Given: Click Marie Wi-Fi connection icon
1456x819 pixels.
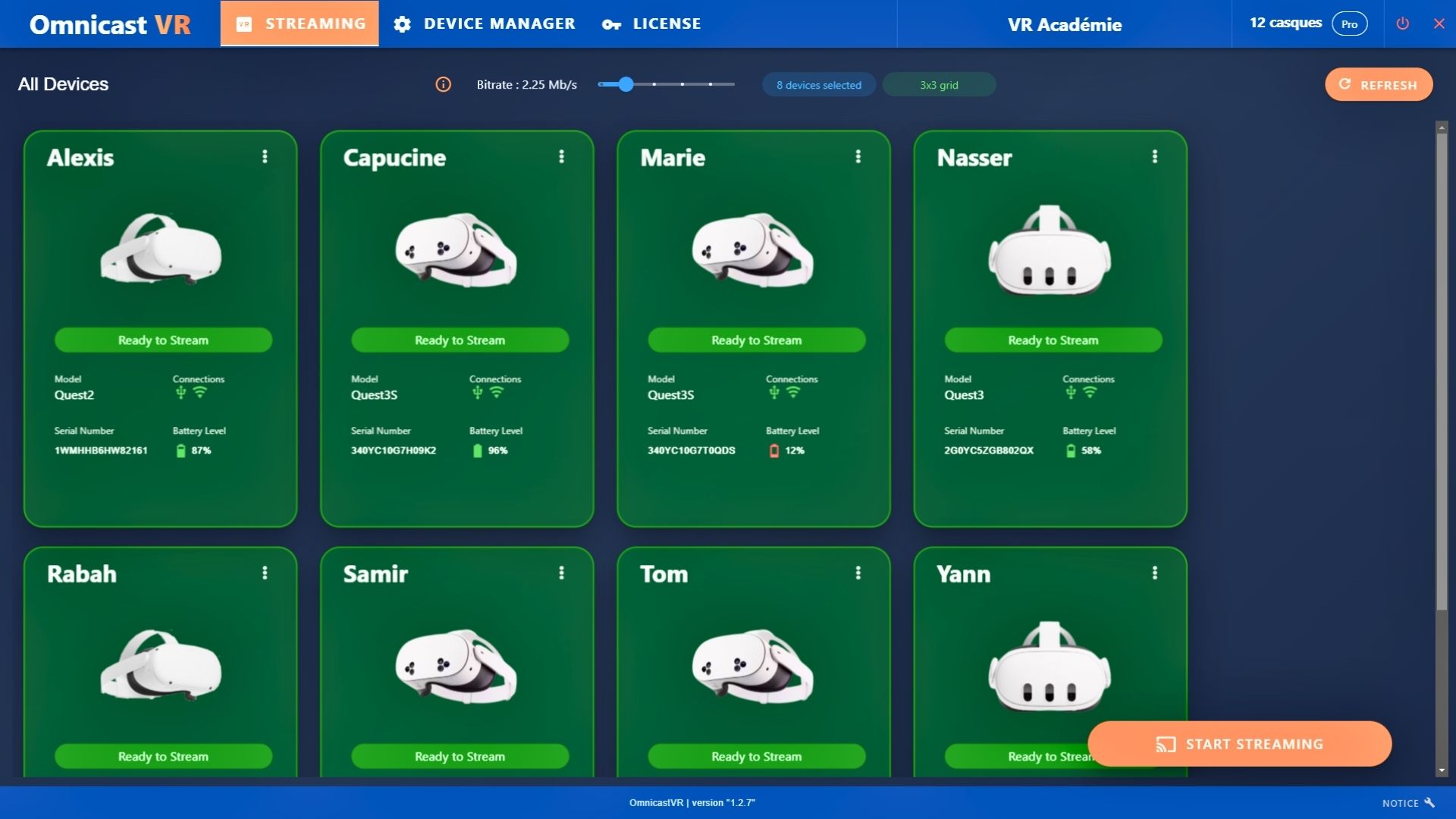Looking at the screenshot, I should (792, 392).
